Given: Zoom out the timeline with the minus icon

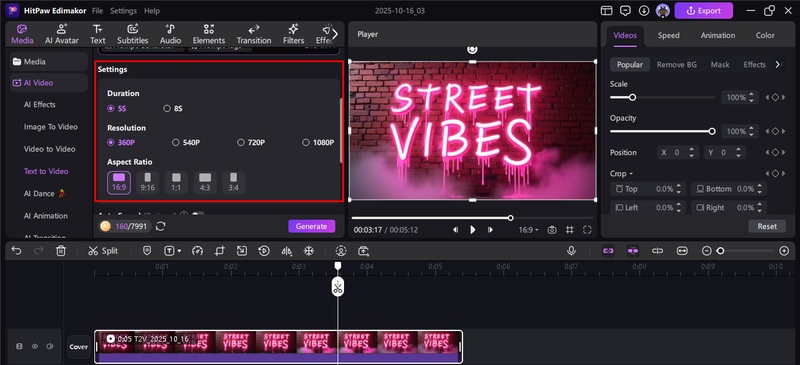Looking at the screenshot, I should point(707,251).
